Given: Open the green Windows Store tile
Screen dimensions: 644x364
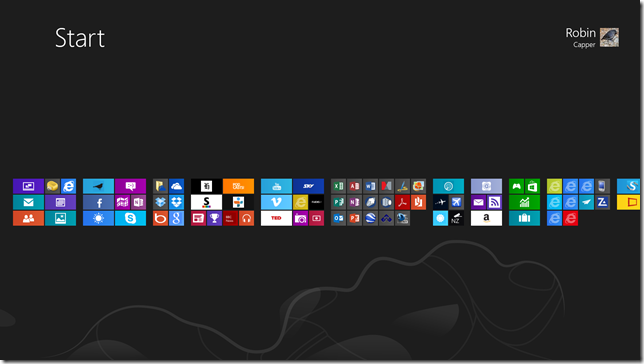Looking at the screenshot, I should [x=532, y=186].
